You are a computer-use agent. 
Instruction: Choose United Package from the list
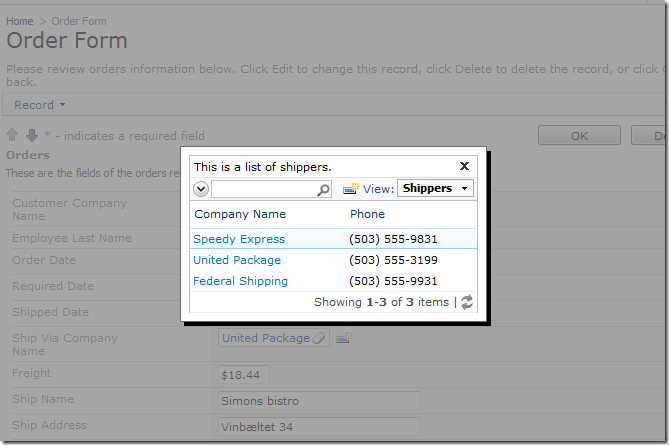pyautogui.click(x=237, y=260)
